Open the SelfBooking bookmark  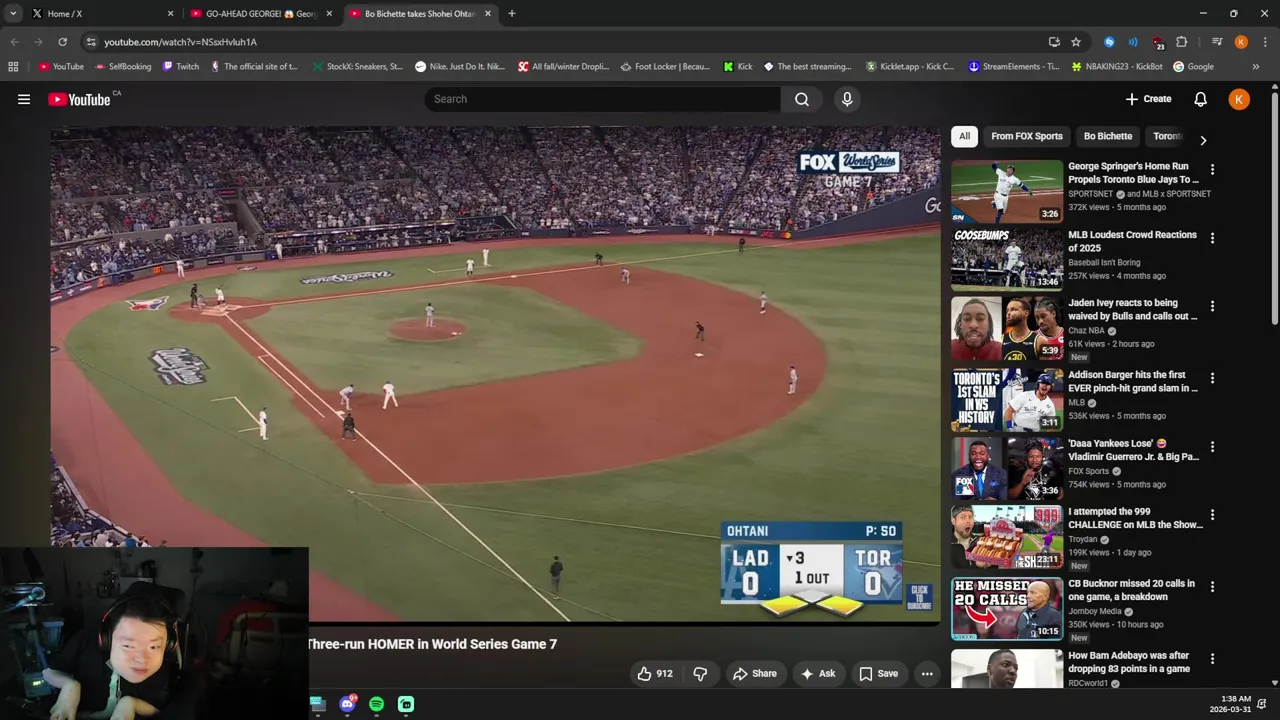[x=123, y=67]
